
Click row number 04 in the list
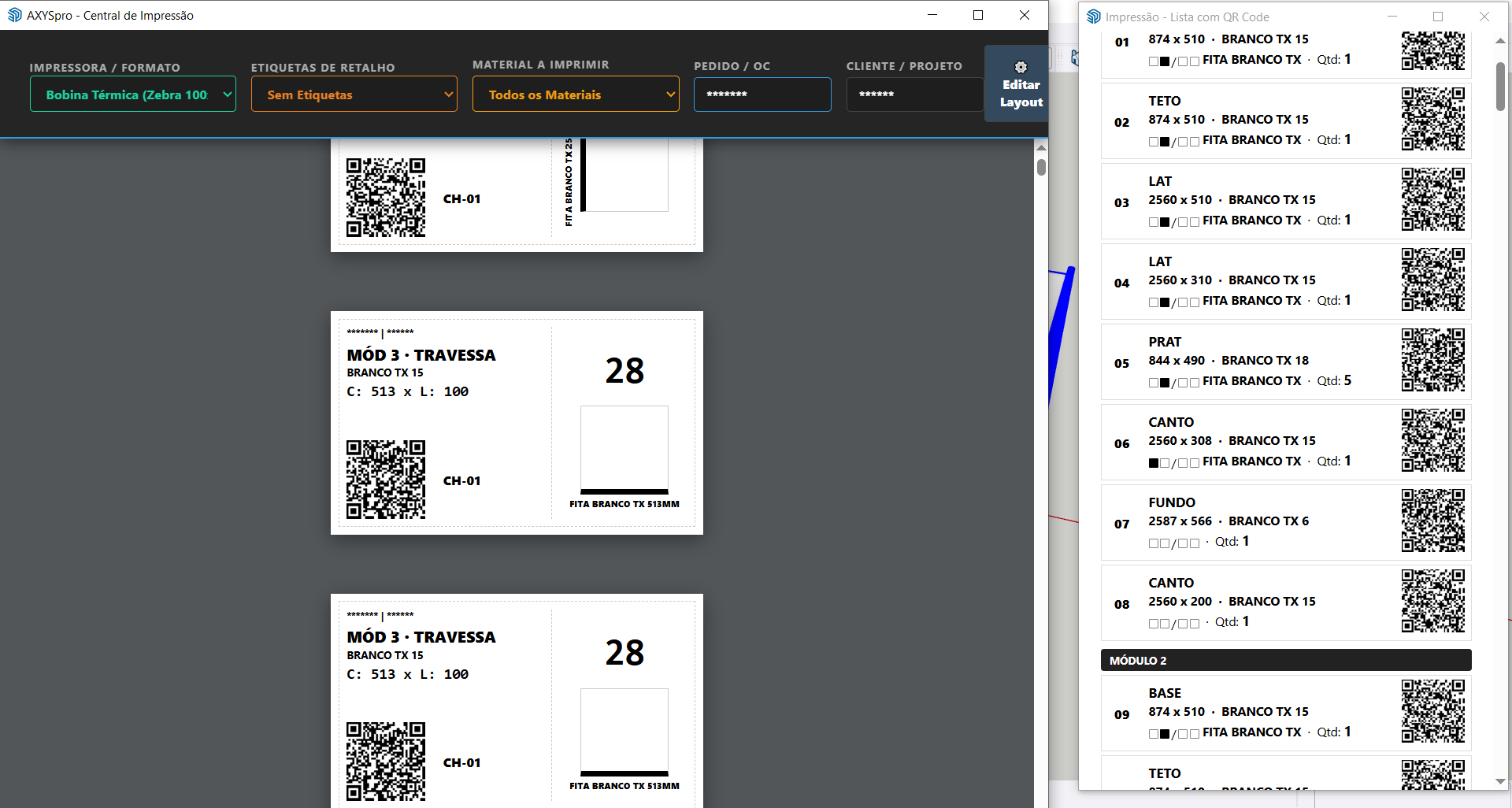coord(1121,284)
